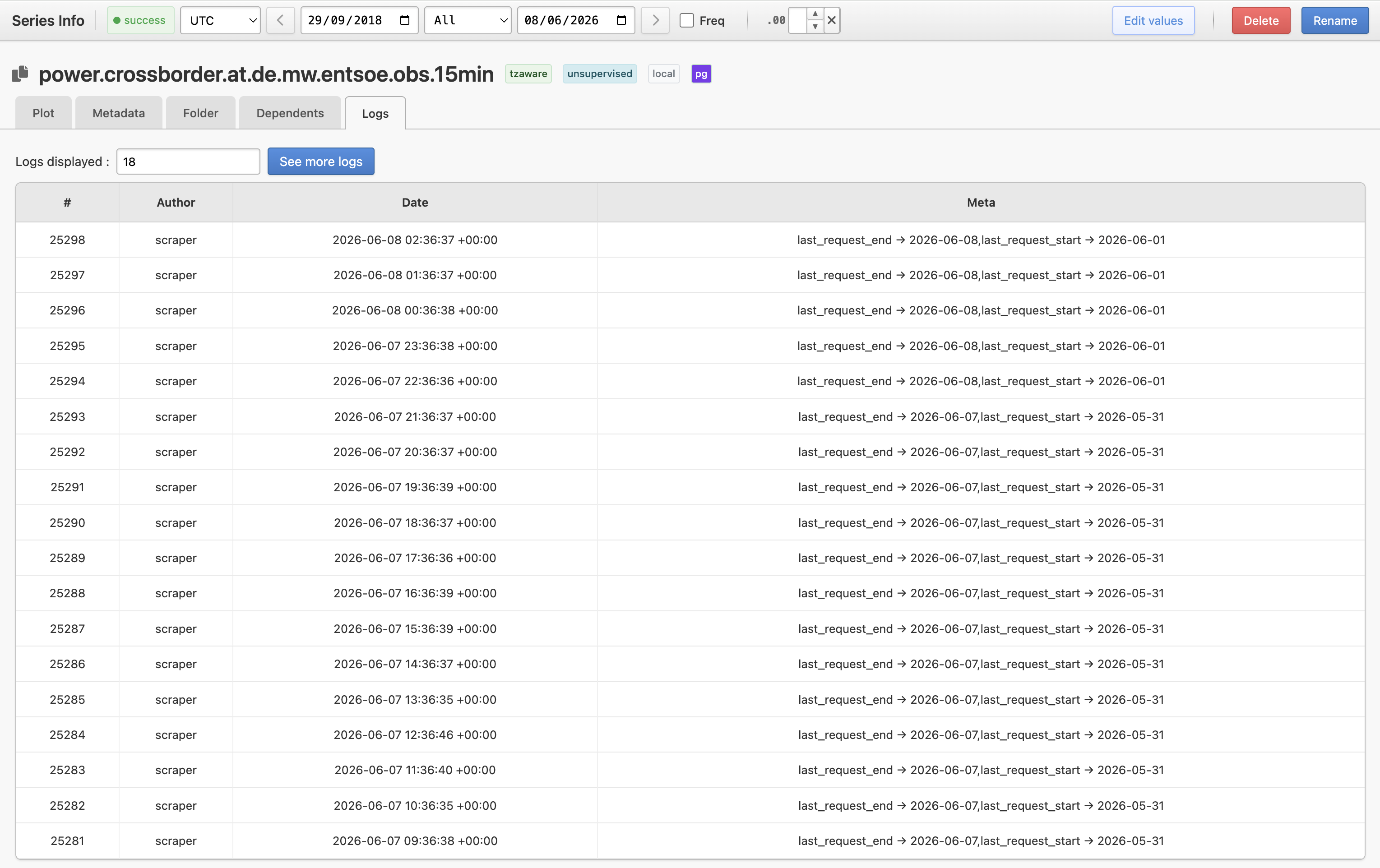Click the Edit values button
The height and width of the screenshot is (868, 1380).
coord(1153,21)
